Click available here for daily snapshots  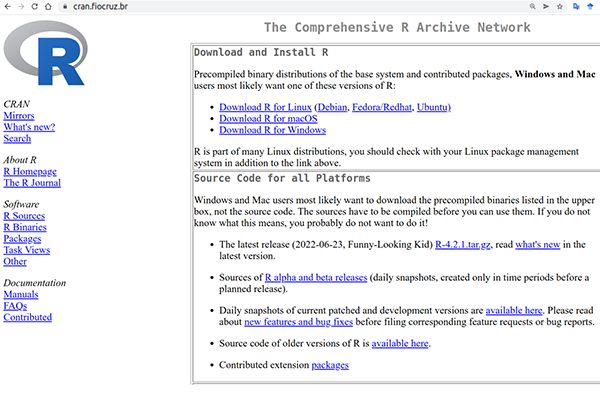(x=514, y=310)
